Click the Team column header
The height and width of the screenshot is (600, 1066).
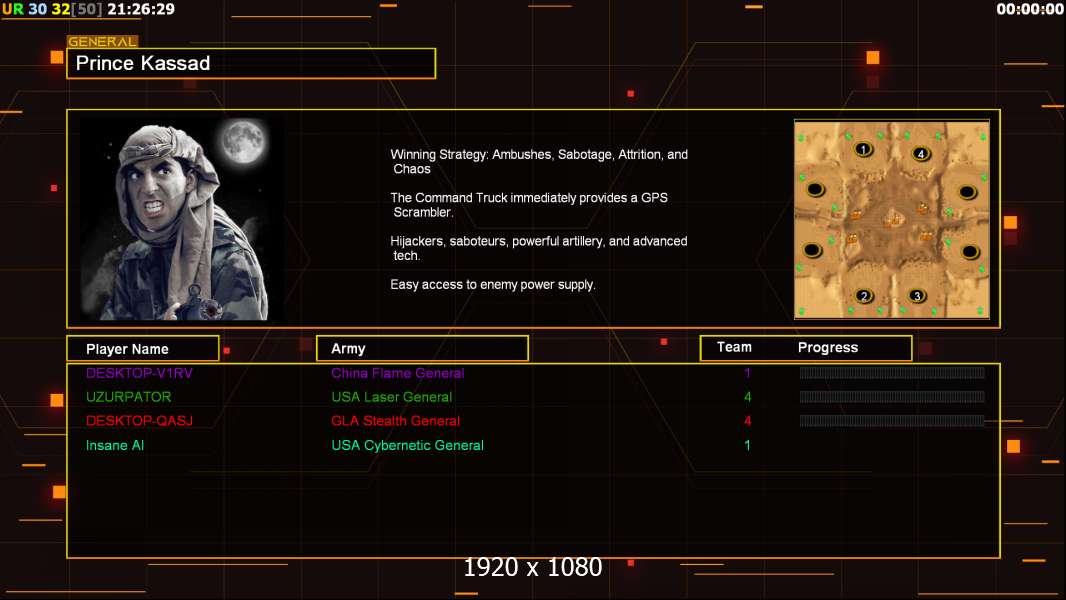[x=734, y=347]
